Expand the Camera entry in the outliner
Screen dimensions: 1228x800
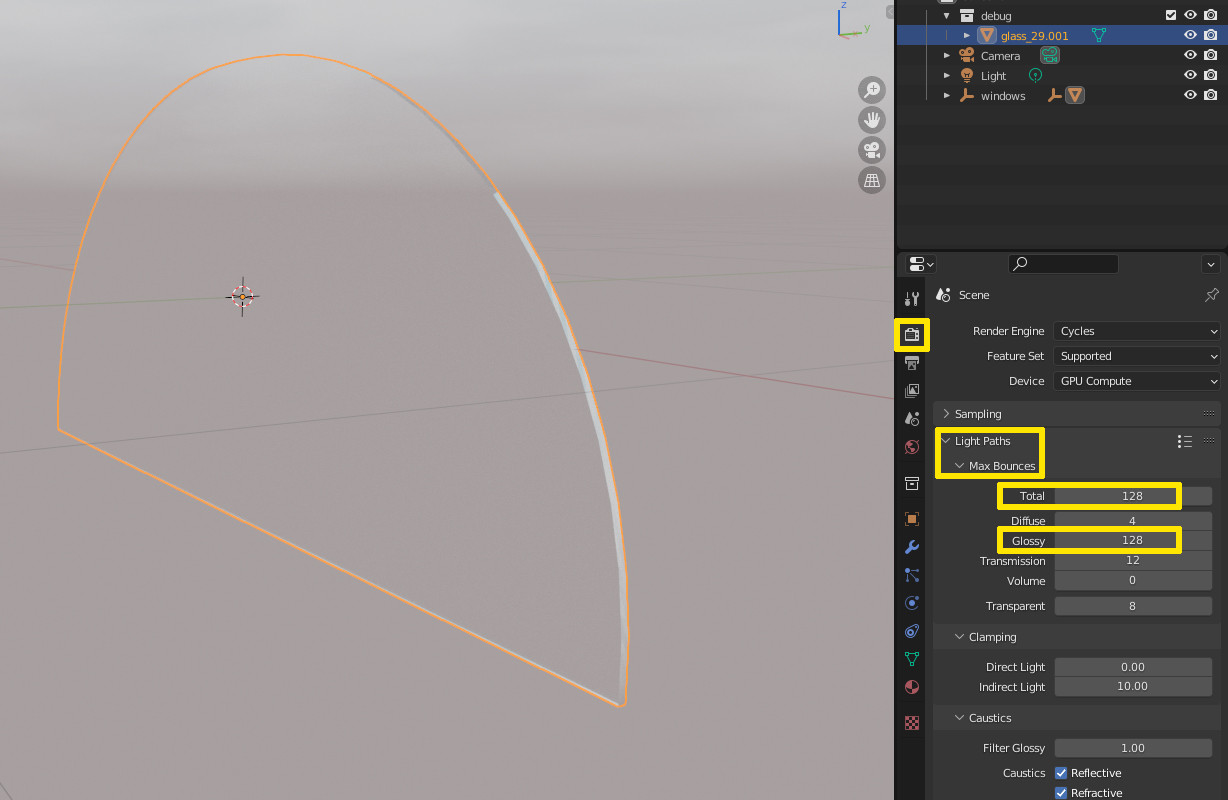[946, 55]
